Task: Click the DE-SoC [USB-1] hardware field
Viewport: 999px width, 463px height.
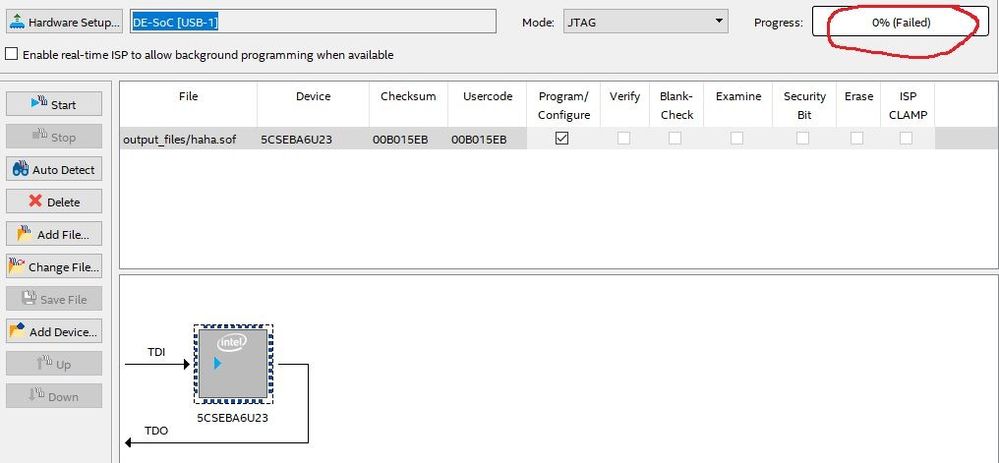Action: pyautogui.click(x=312, y=22)
